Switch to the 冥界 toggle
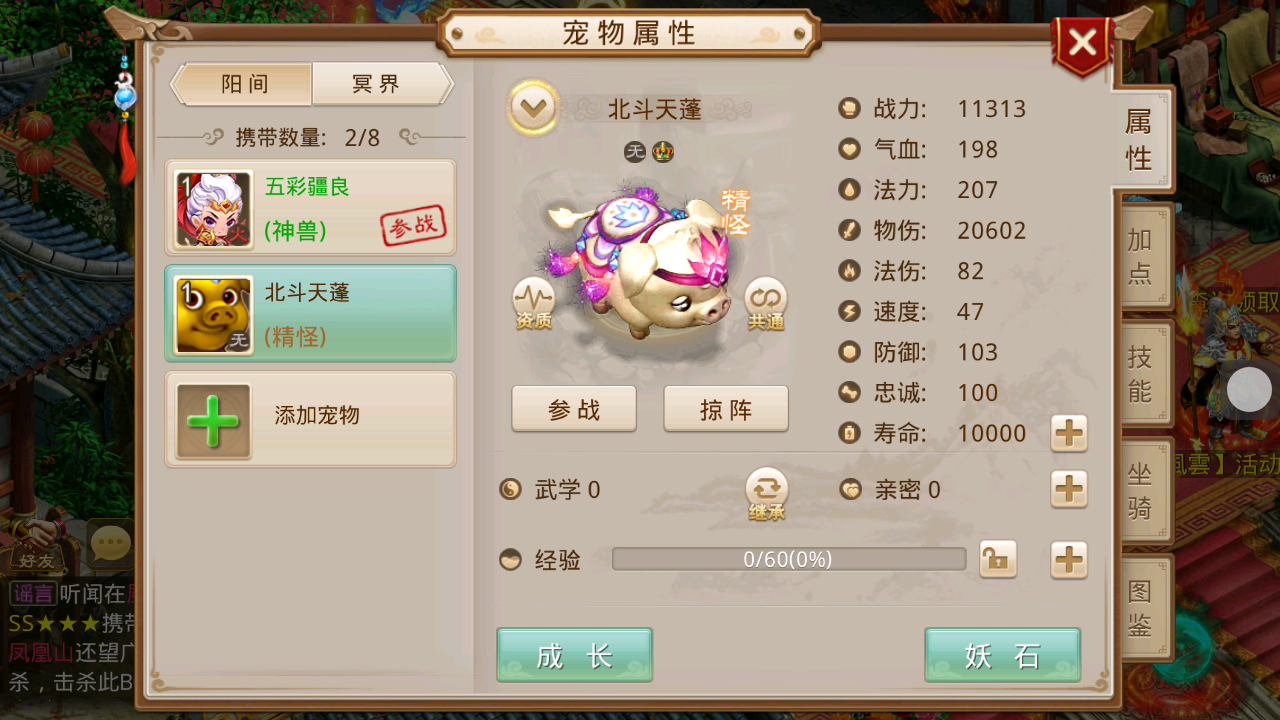This screenshot has height=720, width=1280. 382,84
